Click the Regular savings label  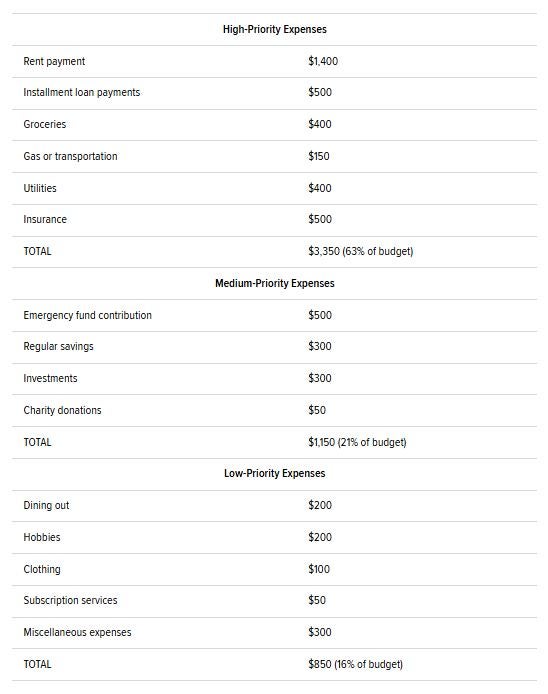[58, 347]
